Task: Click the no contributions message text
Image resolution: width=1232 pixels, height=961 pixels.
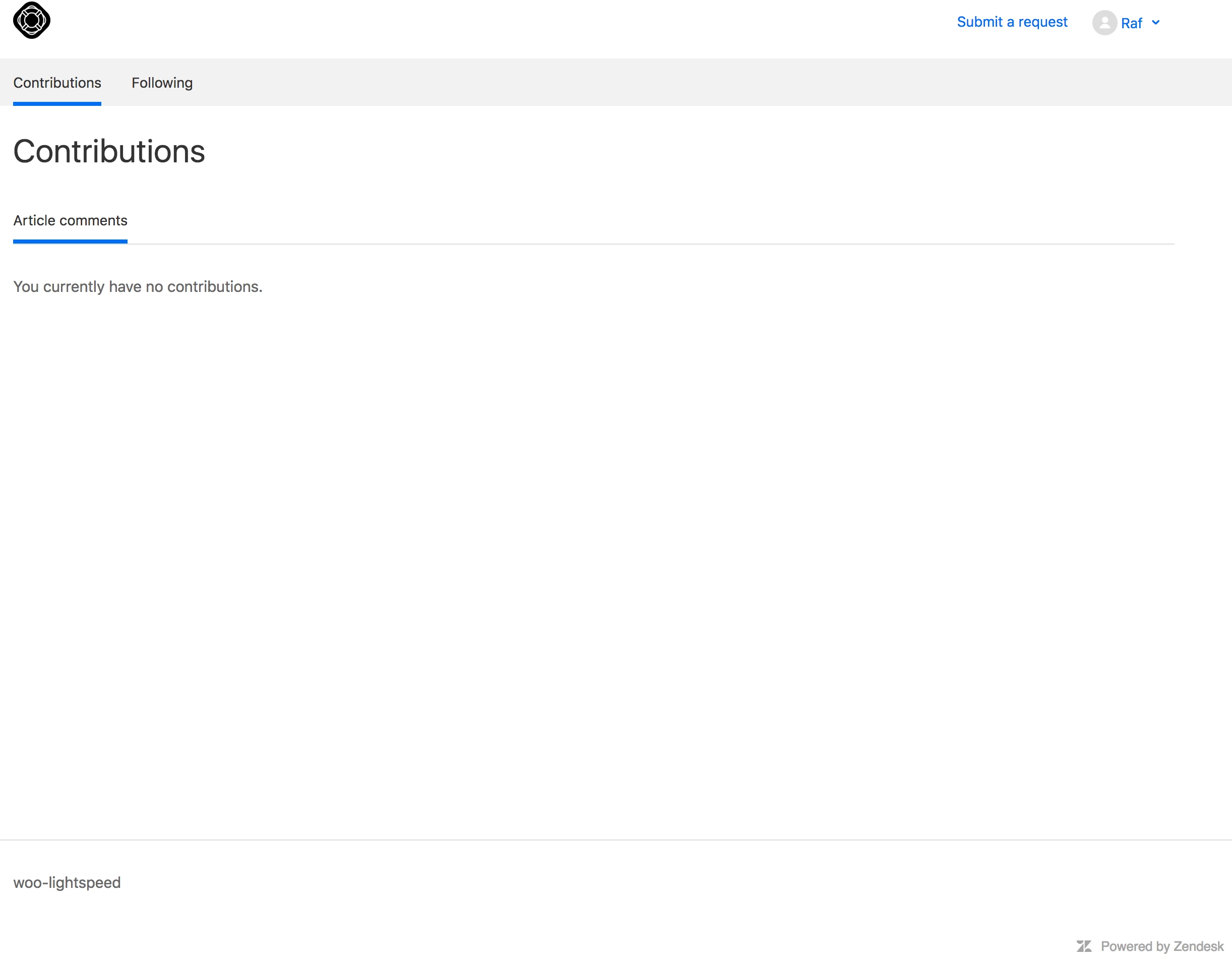Action: tap(138, 287)
